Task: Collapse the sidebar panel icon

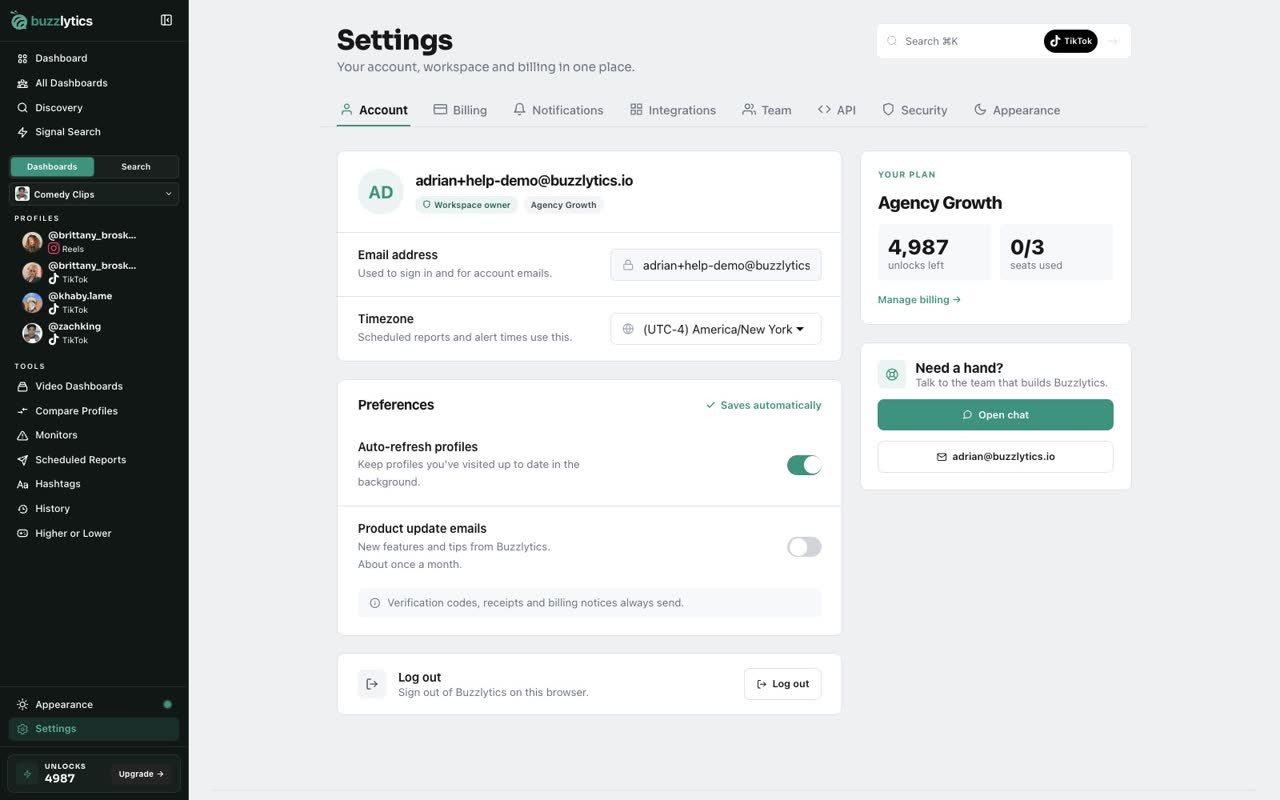Action: [x=166, y=20]
